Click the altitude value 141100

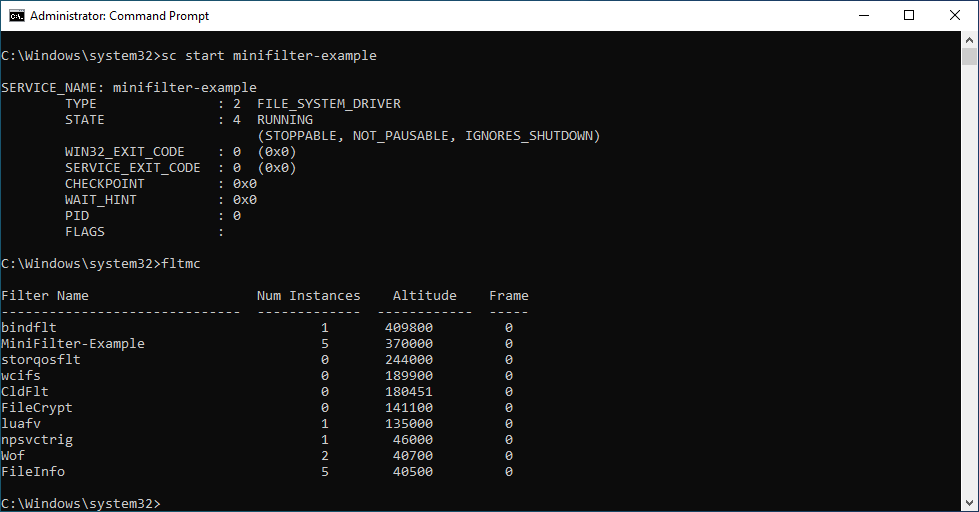(409, 408)
